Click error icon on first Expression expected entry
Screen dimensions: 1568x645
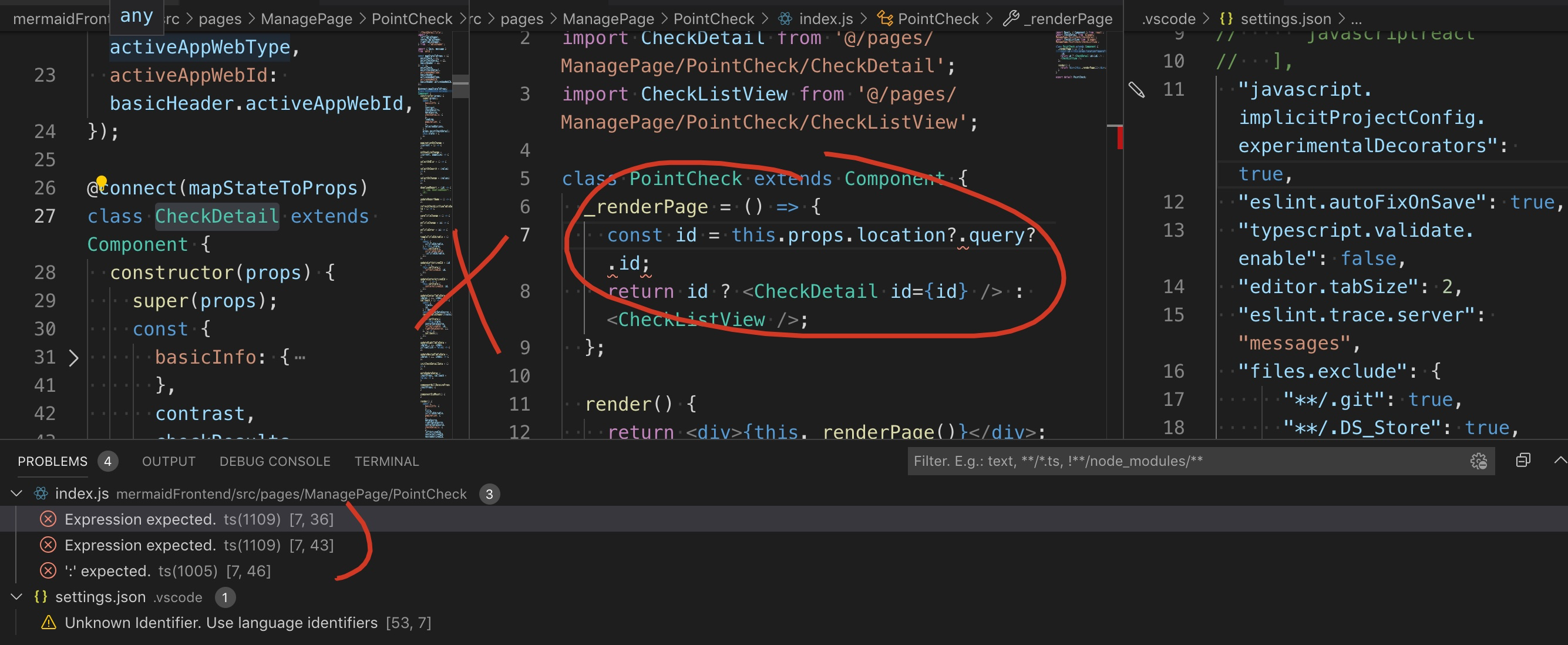tap(48, 519)
